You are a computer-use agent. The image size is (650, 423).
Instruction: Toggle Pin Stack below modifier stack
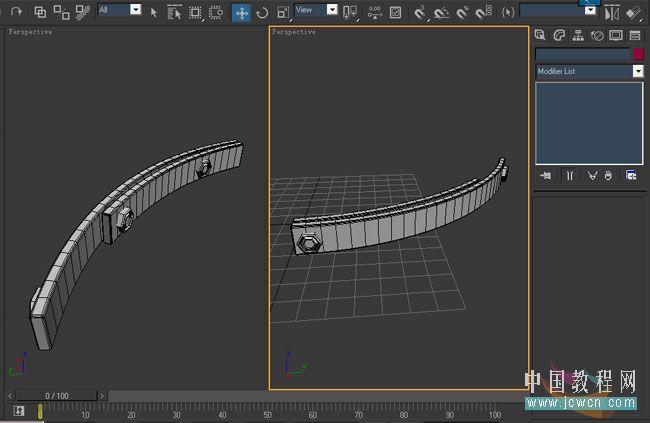click(546, 176)
